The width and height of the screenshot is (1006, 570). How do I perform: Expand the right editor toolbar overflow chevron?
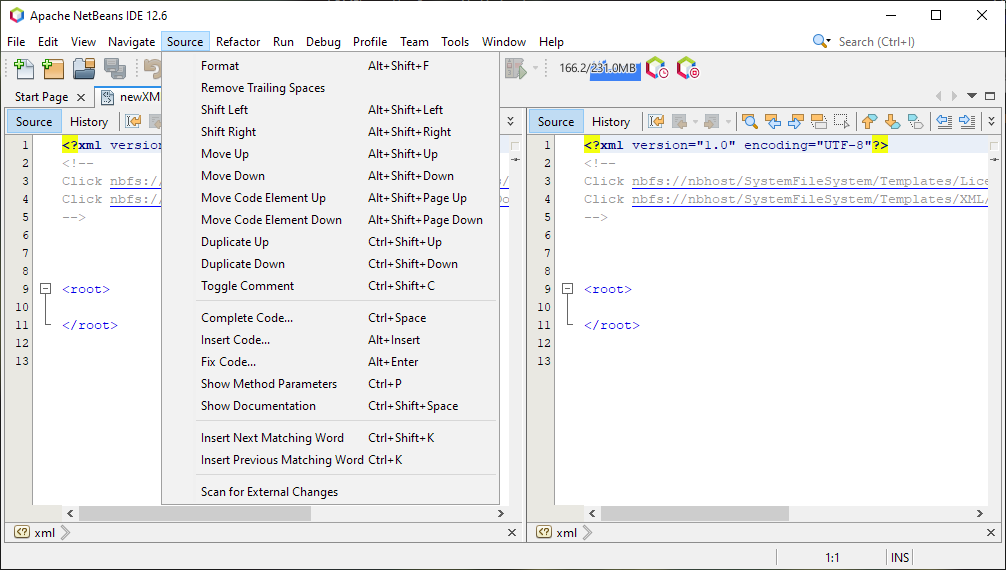[992, 121]
